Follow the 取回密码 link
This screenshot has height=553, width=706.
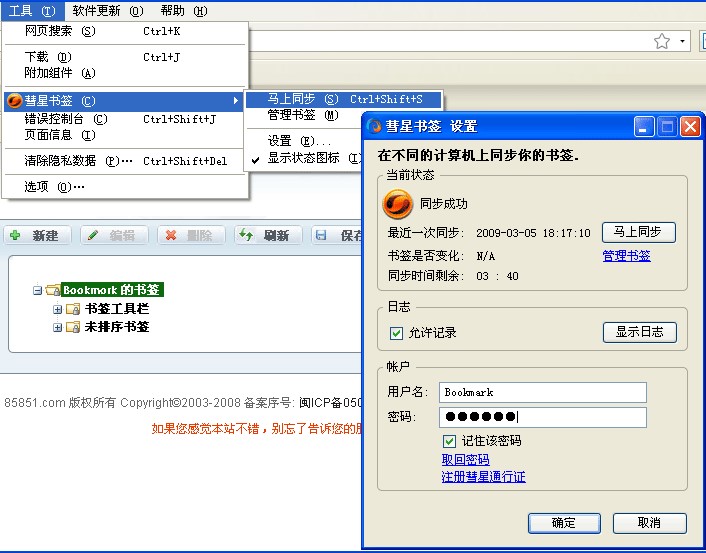(x=465, y=460)
